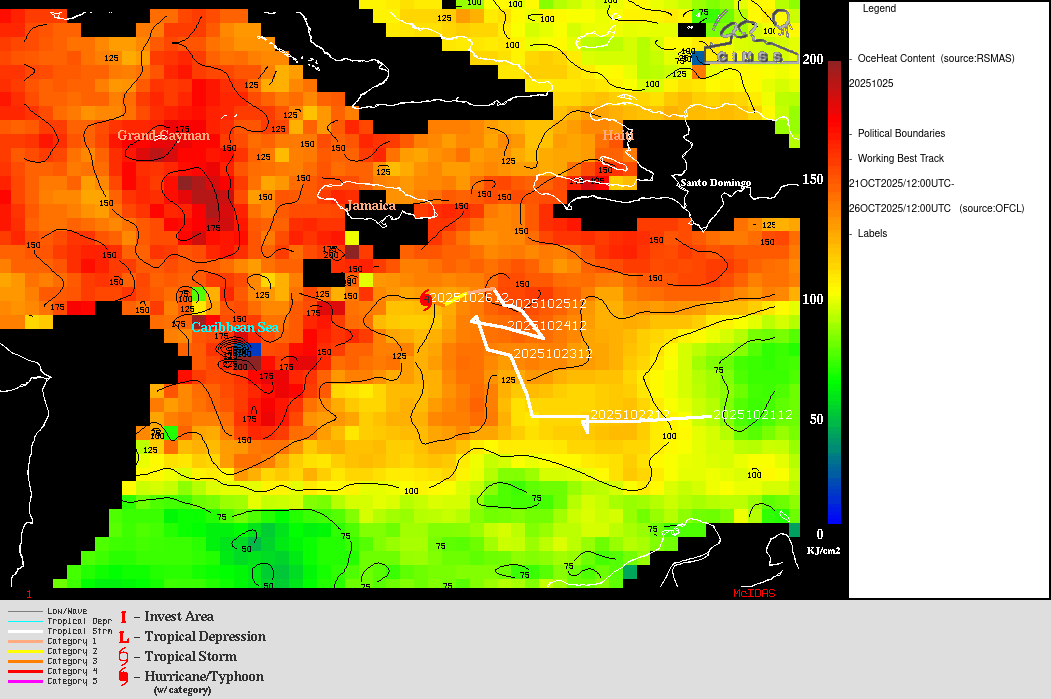Click the Invest Area 'I' legend symbol
Image resolution: width=1051 pixels, height=699 pixels.
pos(123,617)
